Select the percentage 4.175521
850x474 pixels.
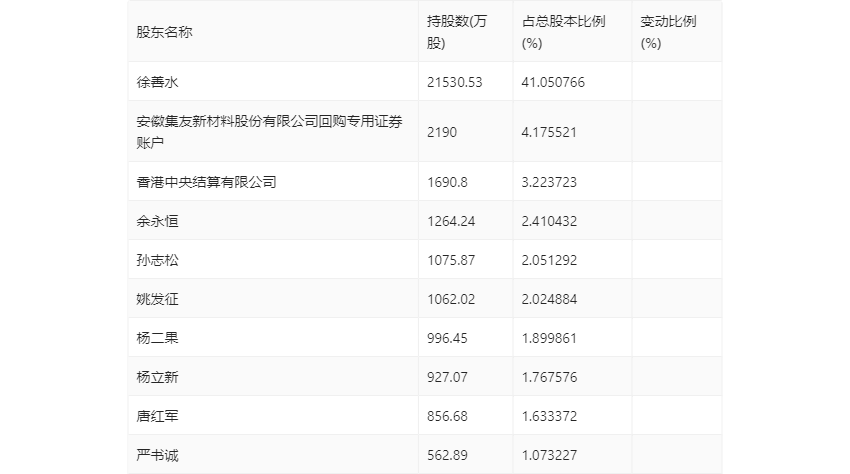(x=549, y=132)
